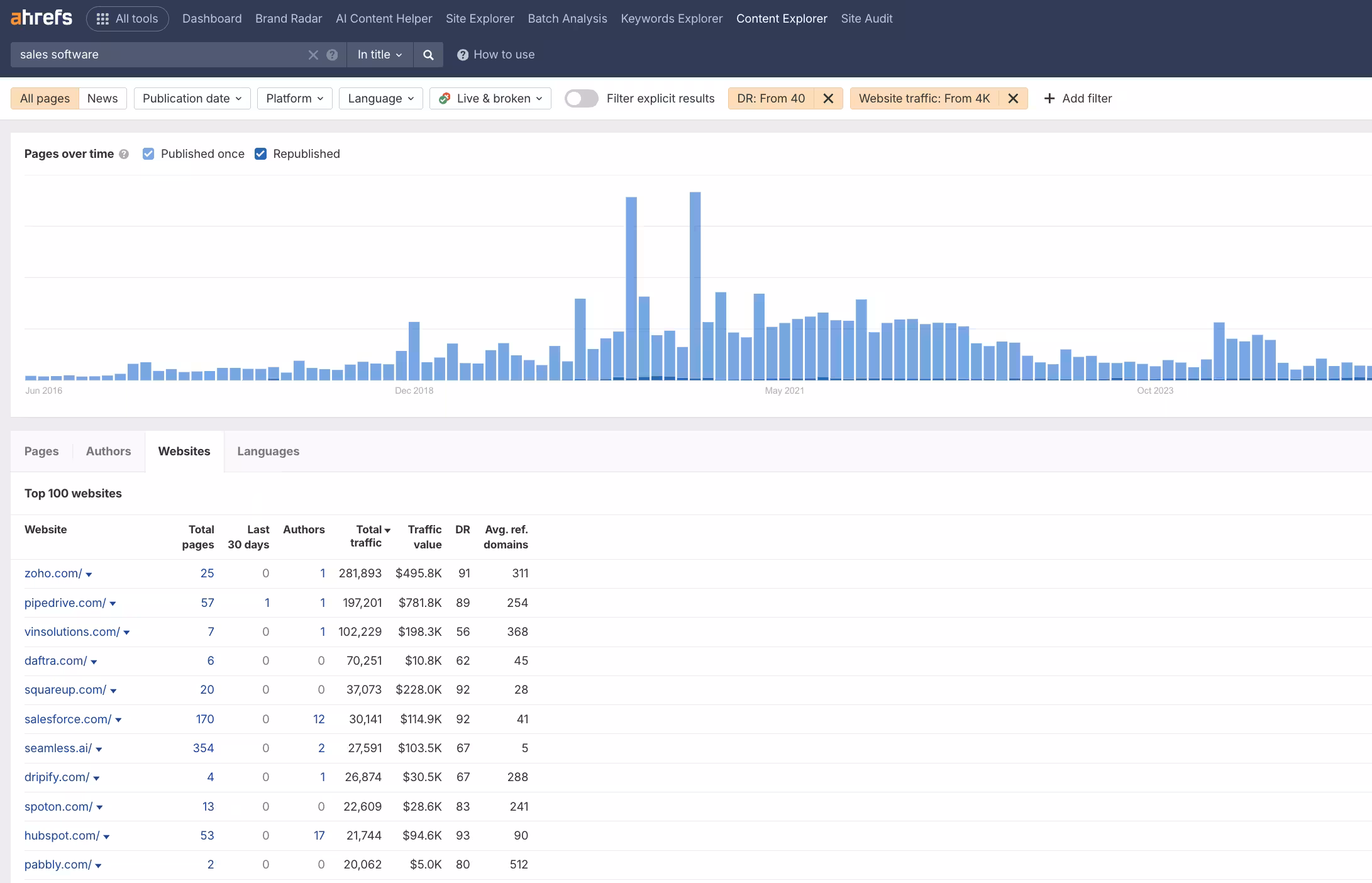Open the zoho.com/ website link
Image resolution: width=1372 pixels, height=883 pixels.
coord(53,573)
